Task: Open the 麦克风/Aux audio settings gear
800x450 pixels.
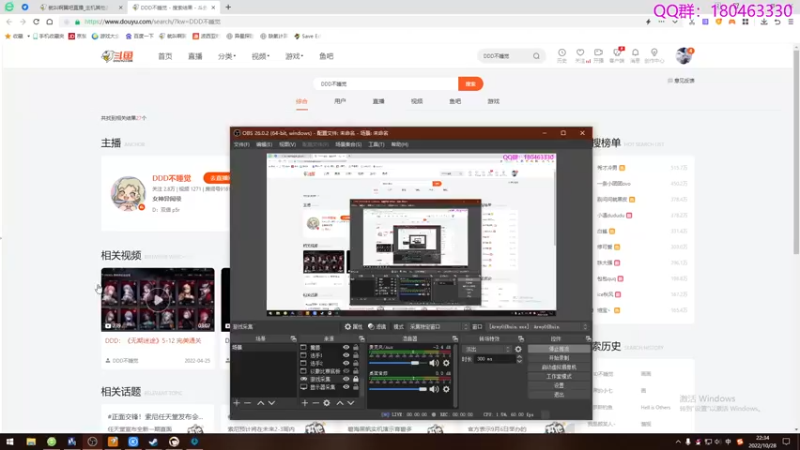Action: click(446, 363)
